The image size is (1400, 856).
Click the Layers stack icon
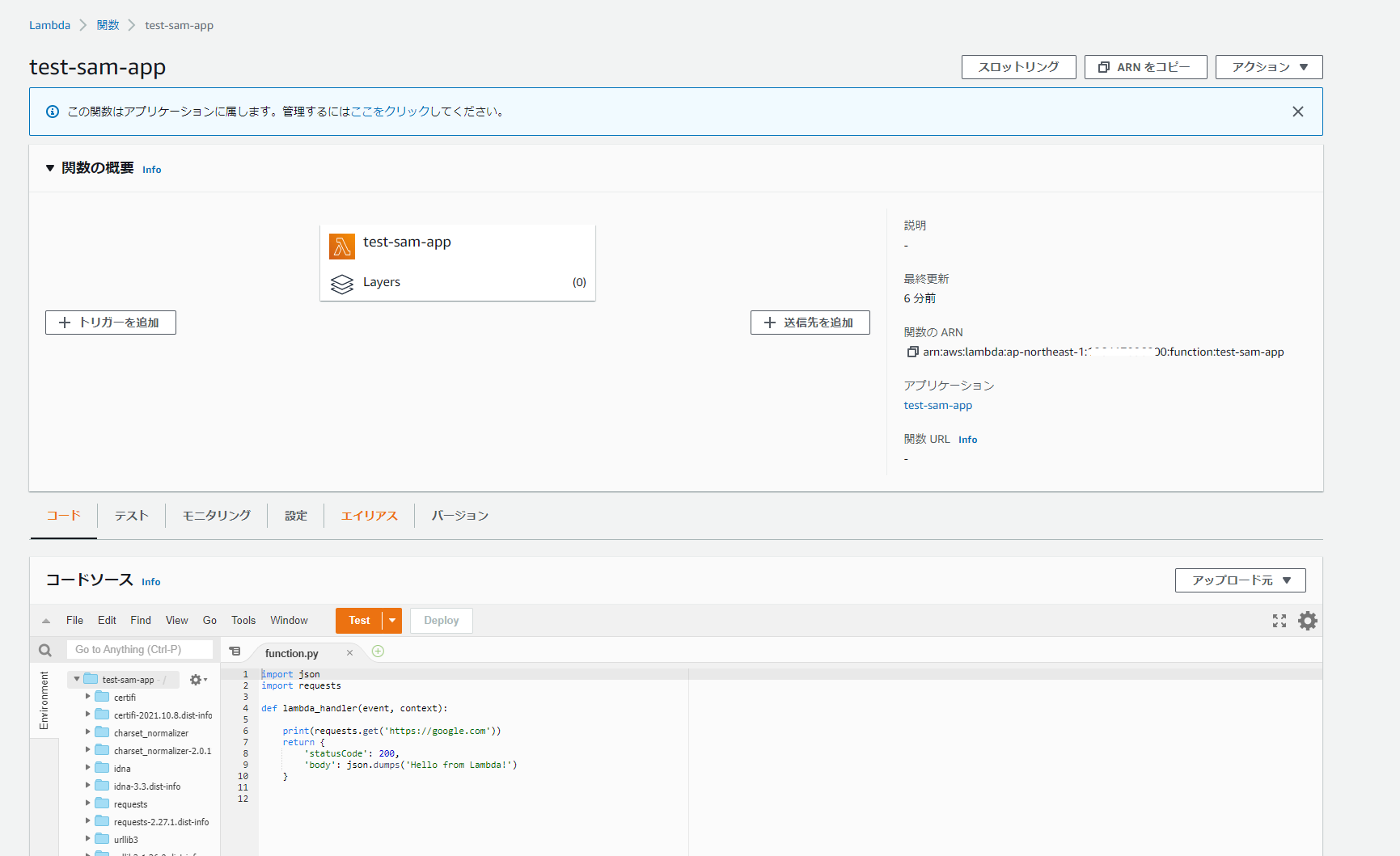(342, 284)
